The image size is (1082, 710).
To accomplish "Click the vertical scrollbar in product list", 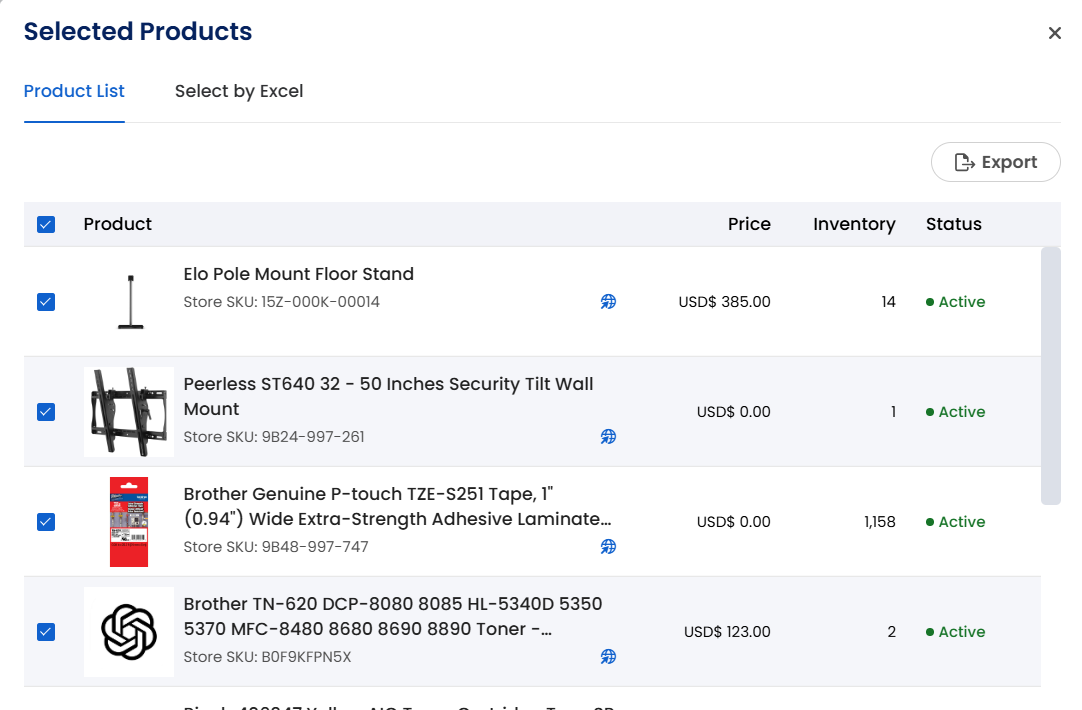I will tap(1050, 376).
